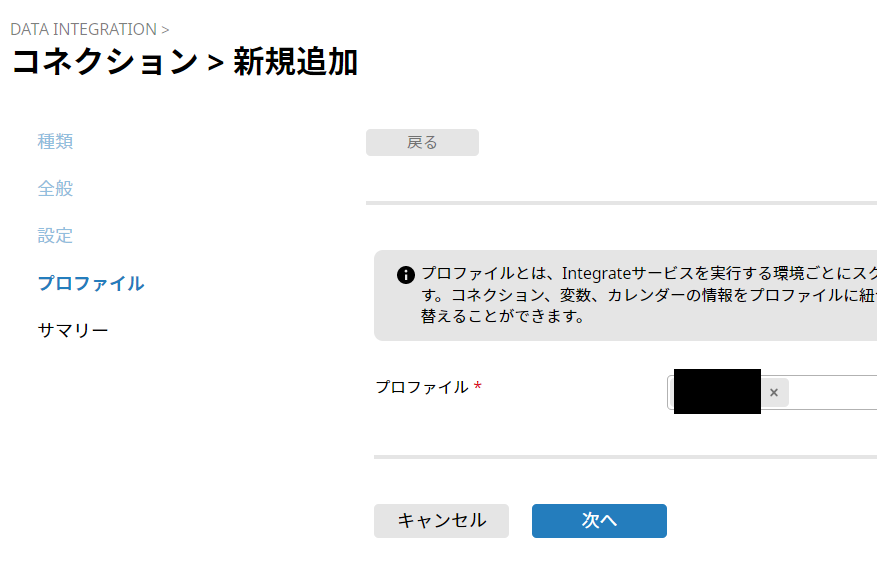Jump to the サマリー step in sidebar
The image size is (877, 578).
click(73, 330)
